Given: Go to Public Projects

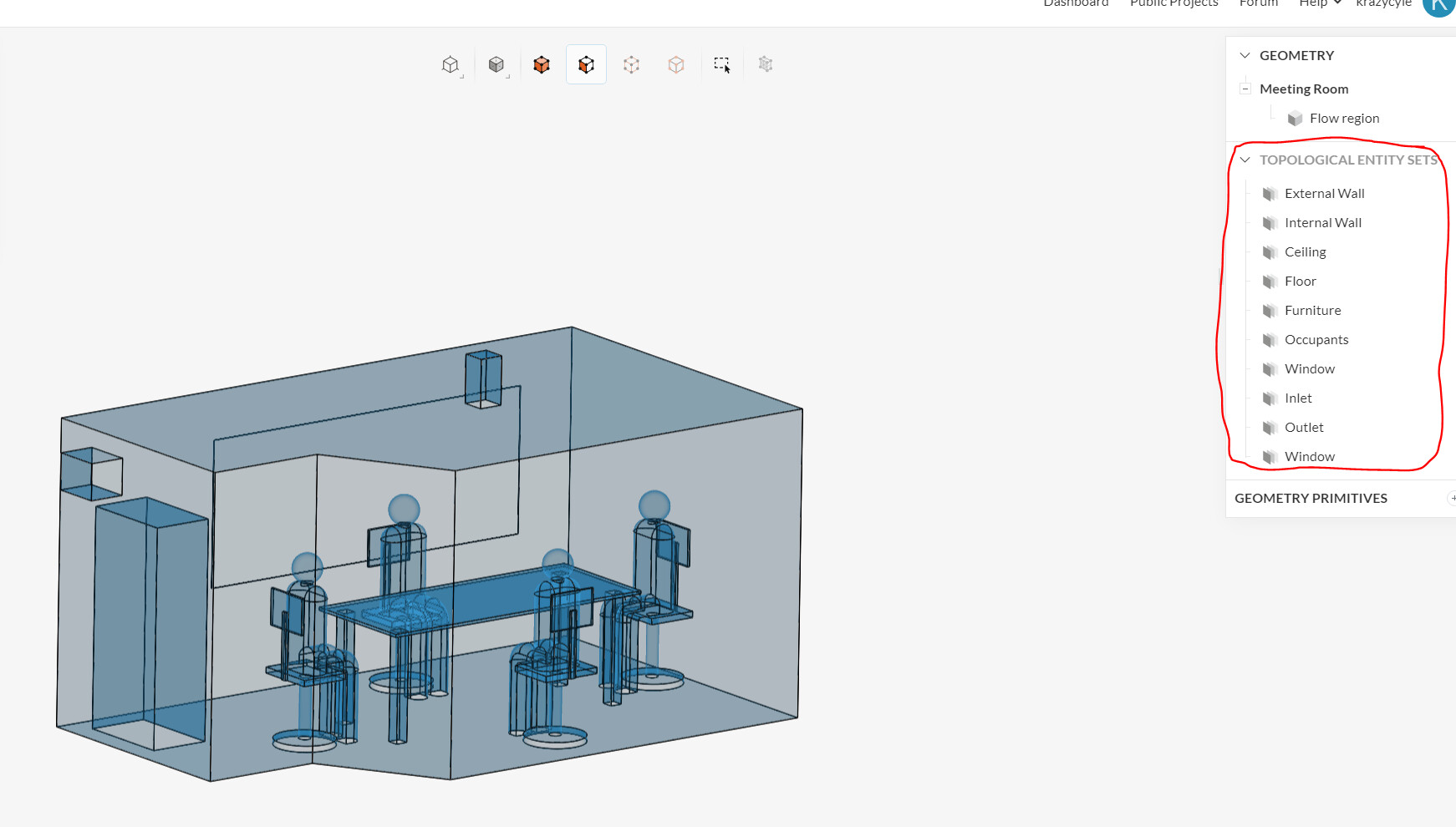Looking at the screenshot, I should [1174, 3].
